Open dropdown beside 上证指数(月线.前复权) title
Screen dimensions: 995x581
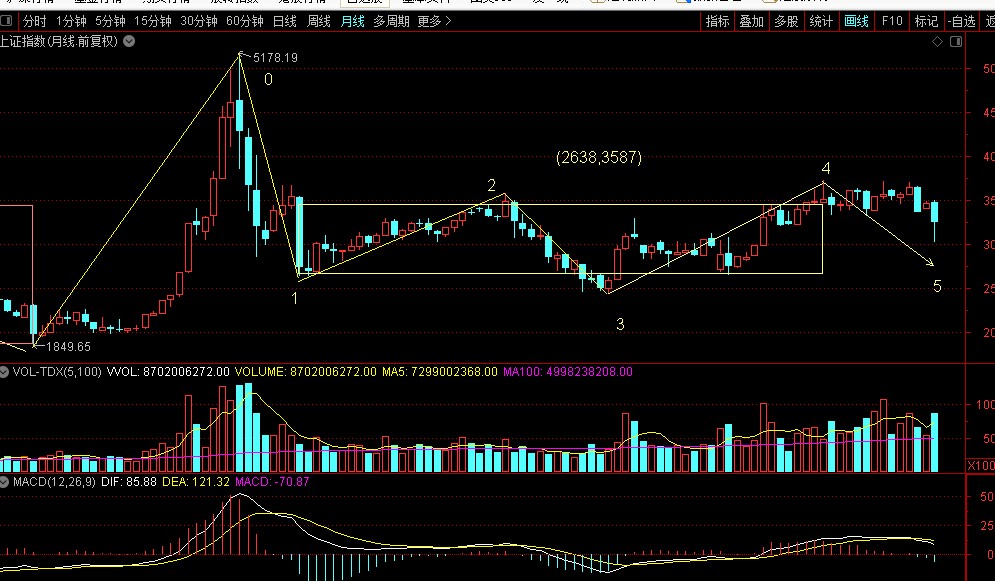click(129, 42)
